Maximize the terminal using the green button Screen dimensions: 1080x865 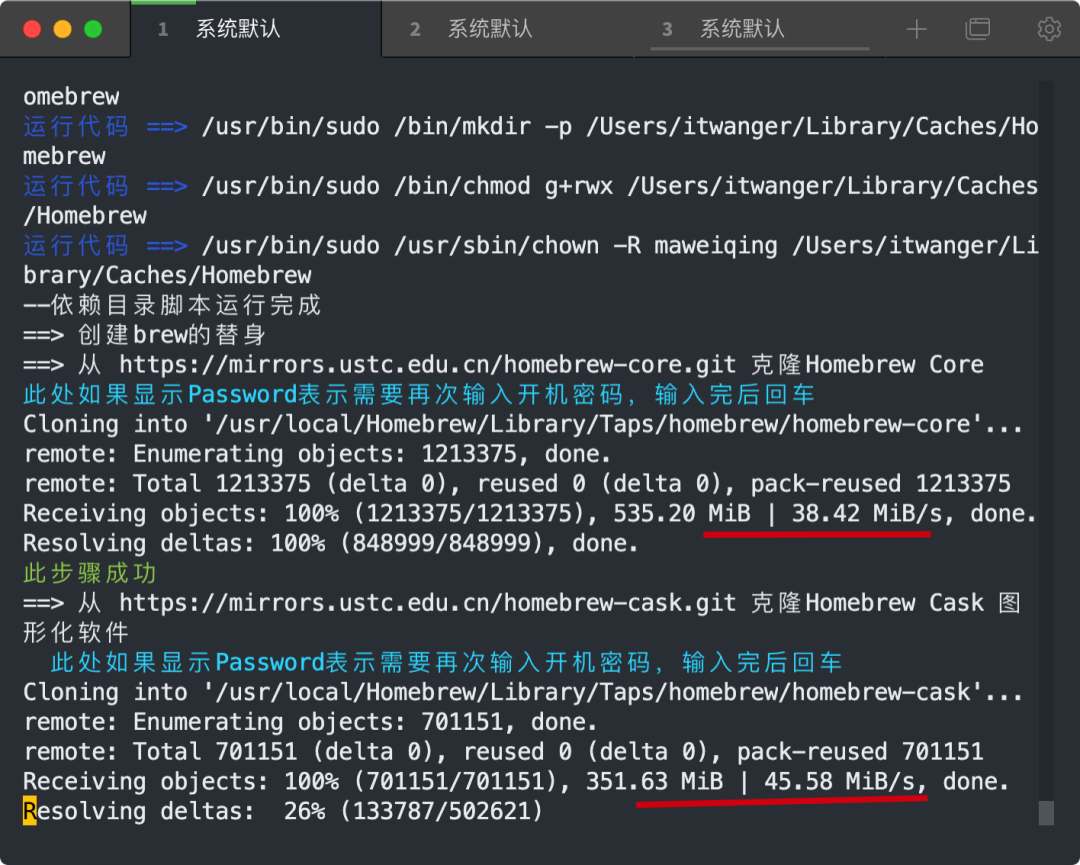coord(93,29)
